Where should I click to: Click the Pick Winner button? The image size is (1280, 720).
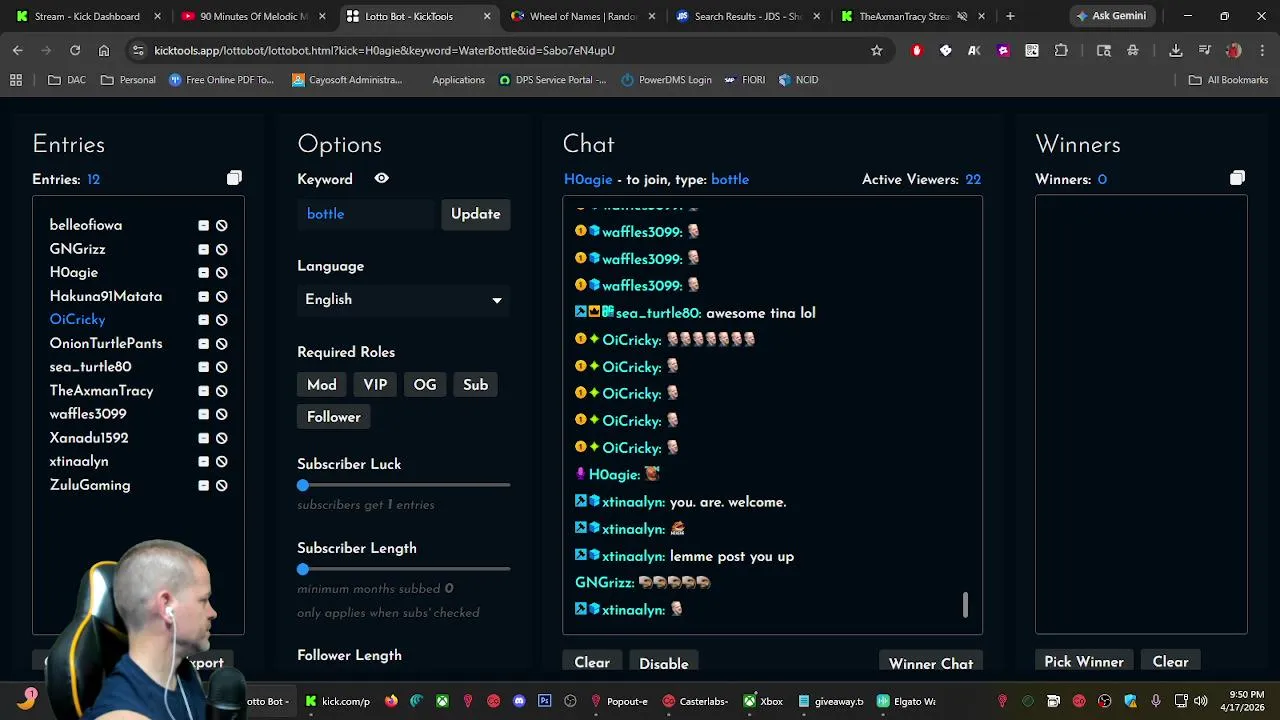pos(1084,662)
